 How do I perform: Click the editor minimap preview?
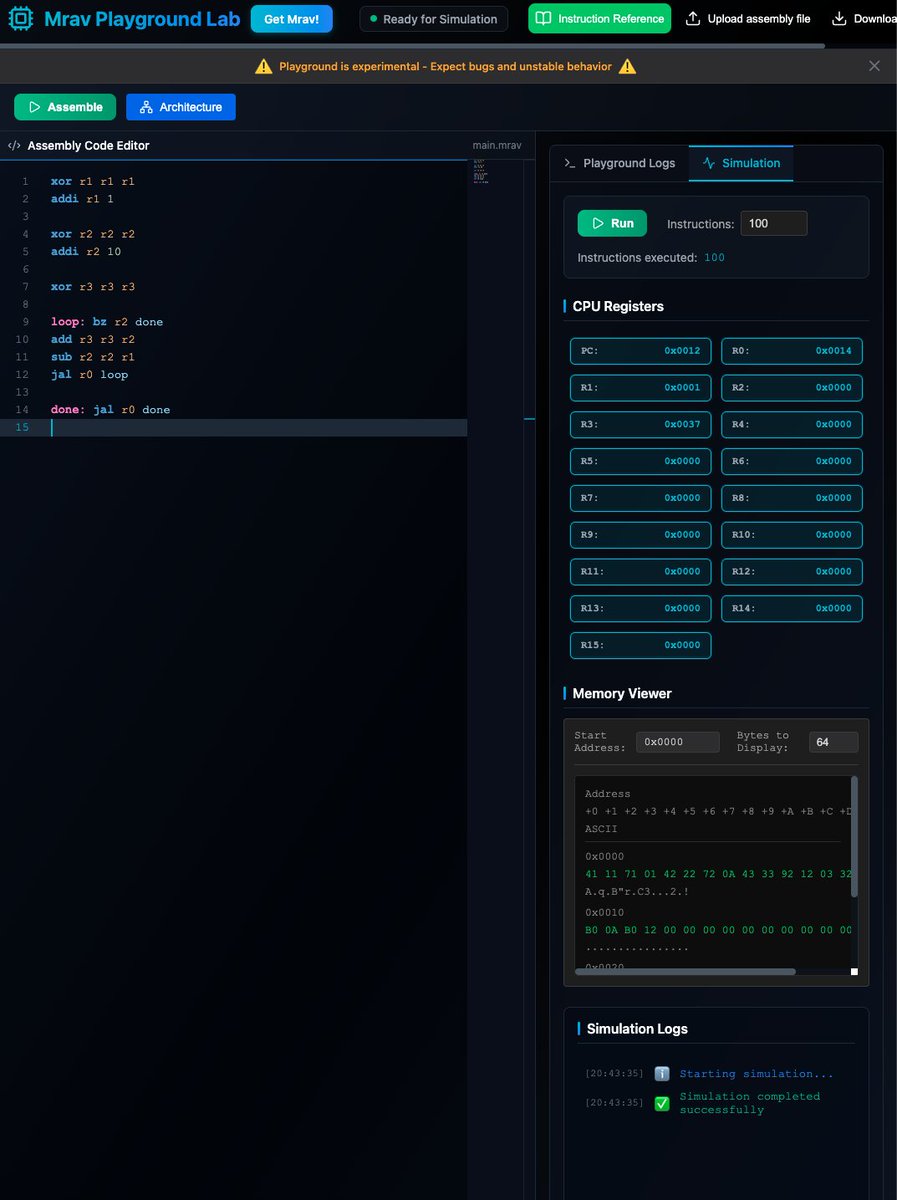coord(481,171)
